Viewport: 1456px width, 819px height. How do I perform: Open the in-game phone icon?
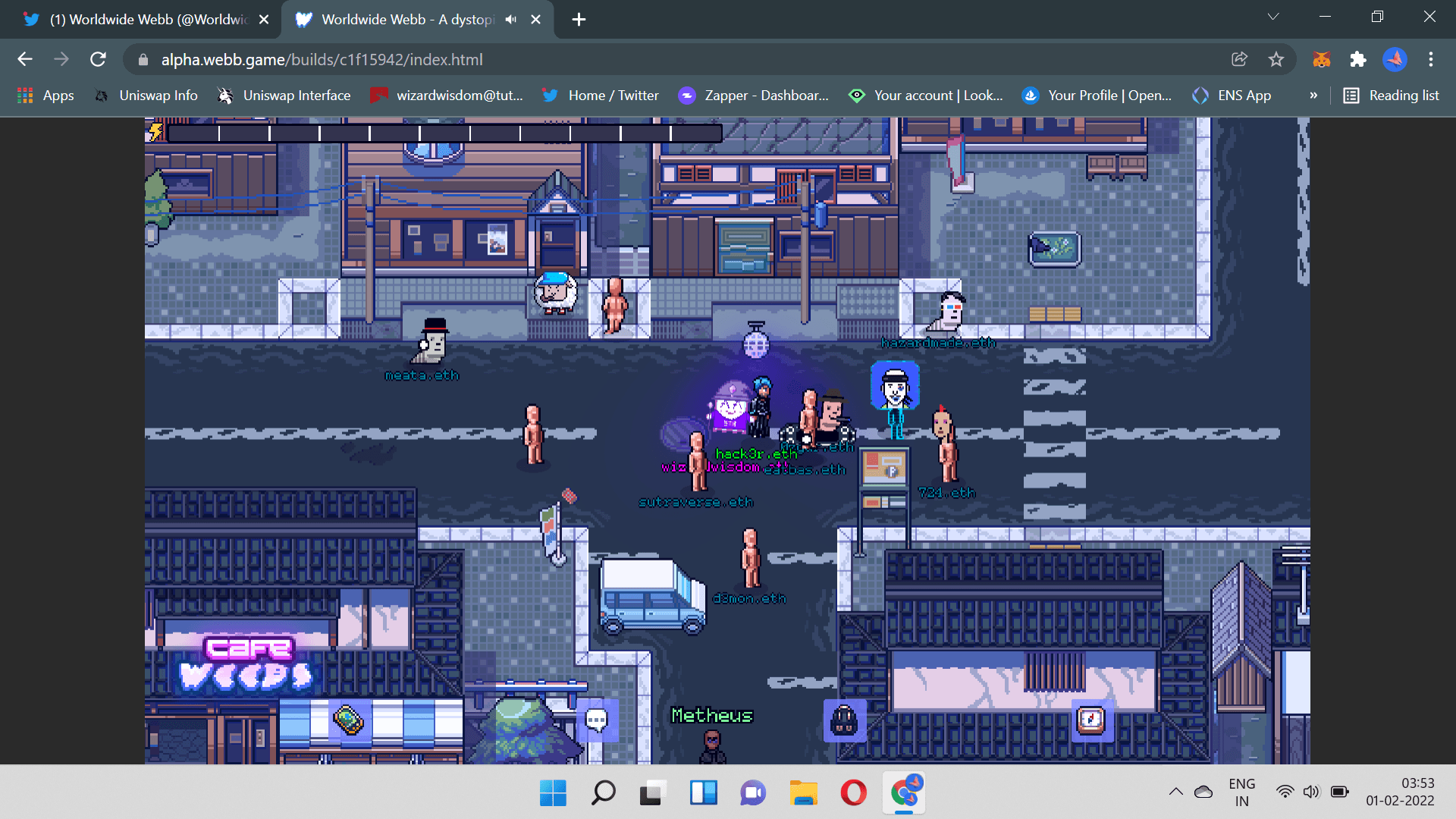(x=348, y=720)
